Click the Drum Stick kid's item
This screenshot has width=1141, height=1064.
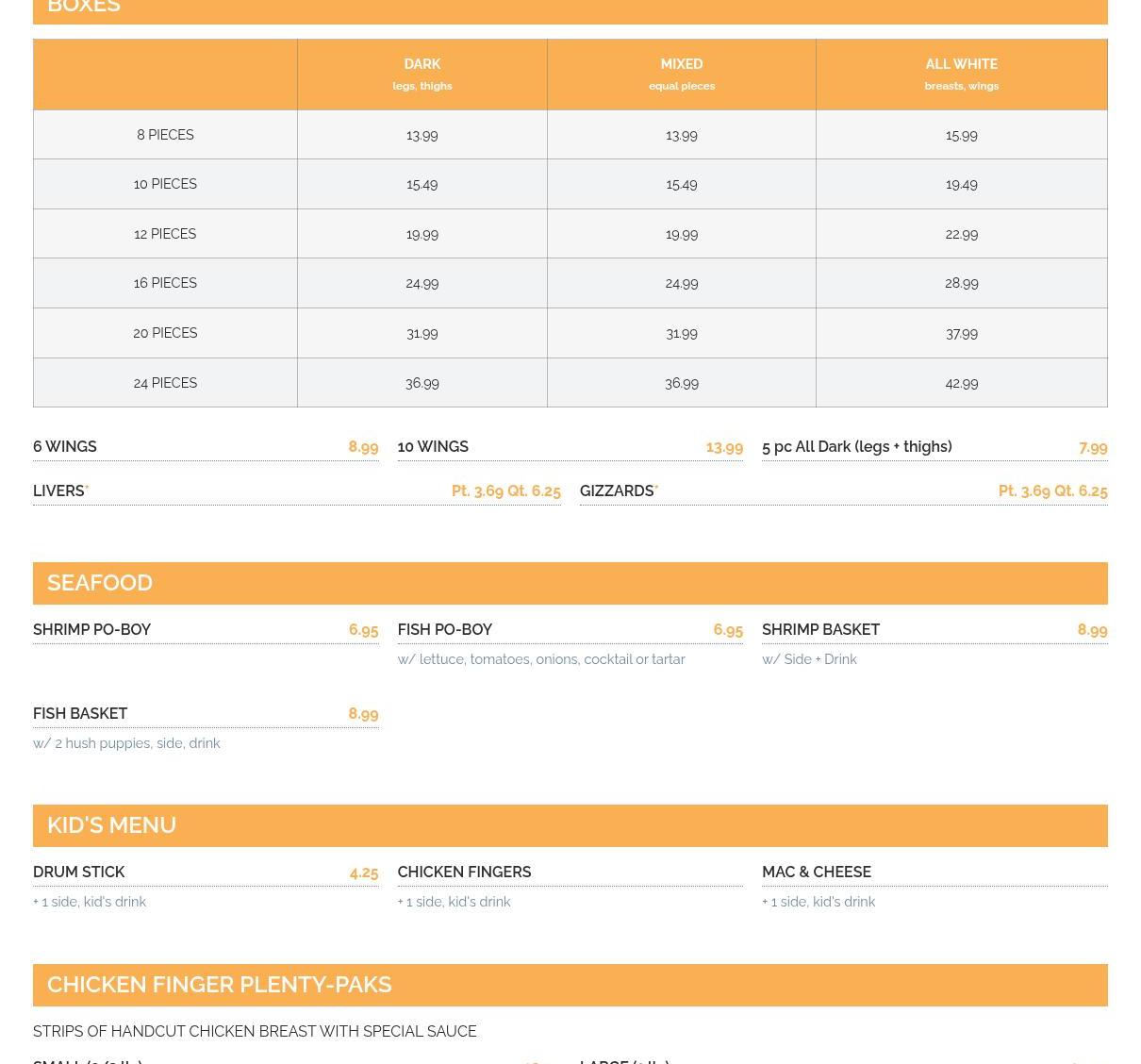point(79,873)
